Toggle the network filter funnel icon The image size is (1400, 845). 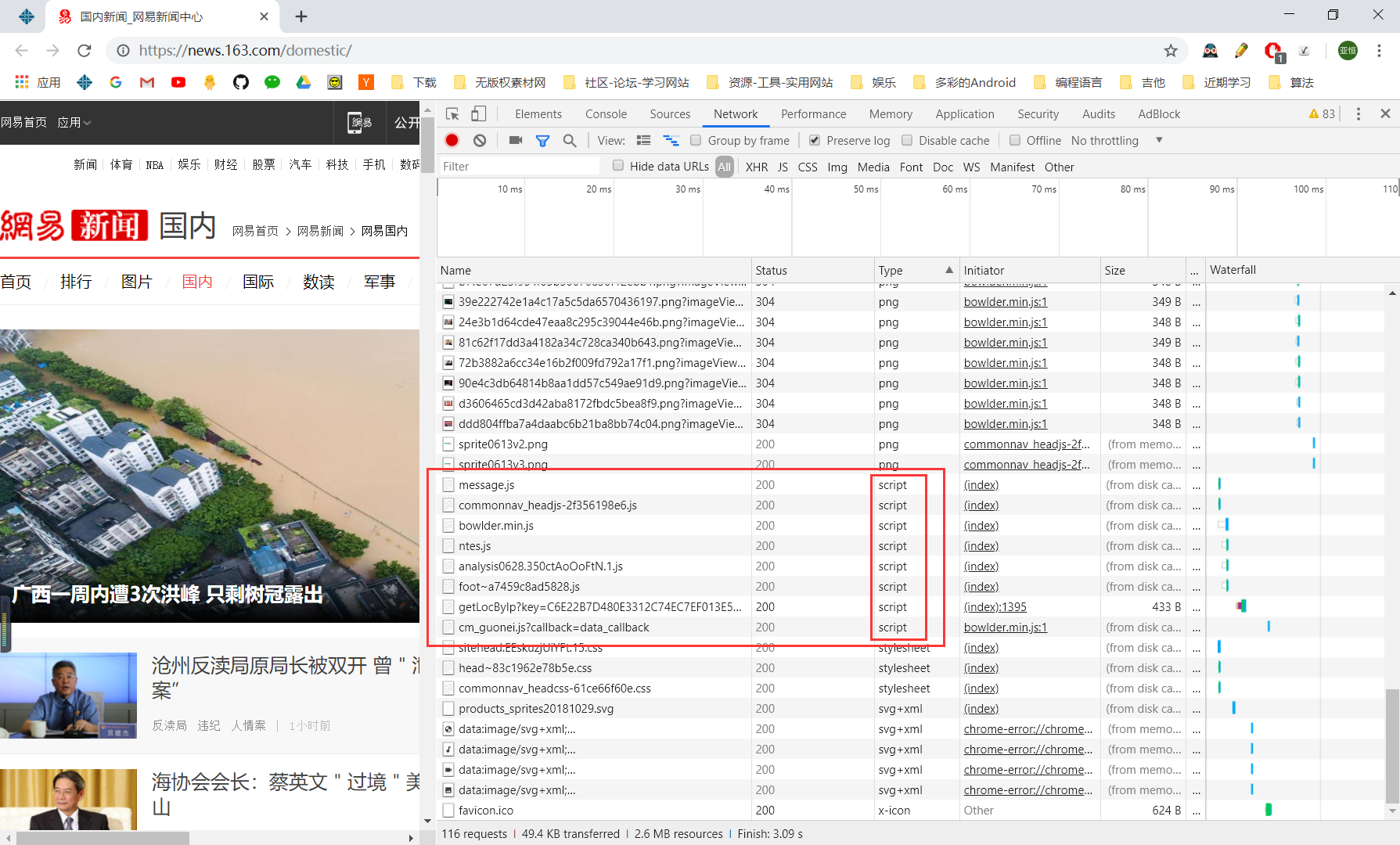[x=542, y=141]
